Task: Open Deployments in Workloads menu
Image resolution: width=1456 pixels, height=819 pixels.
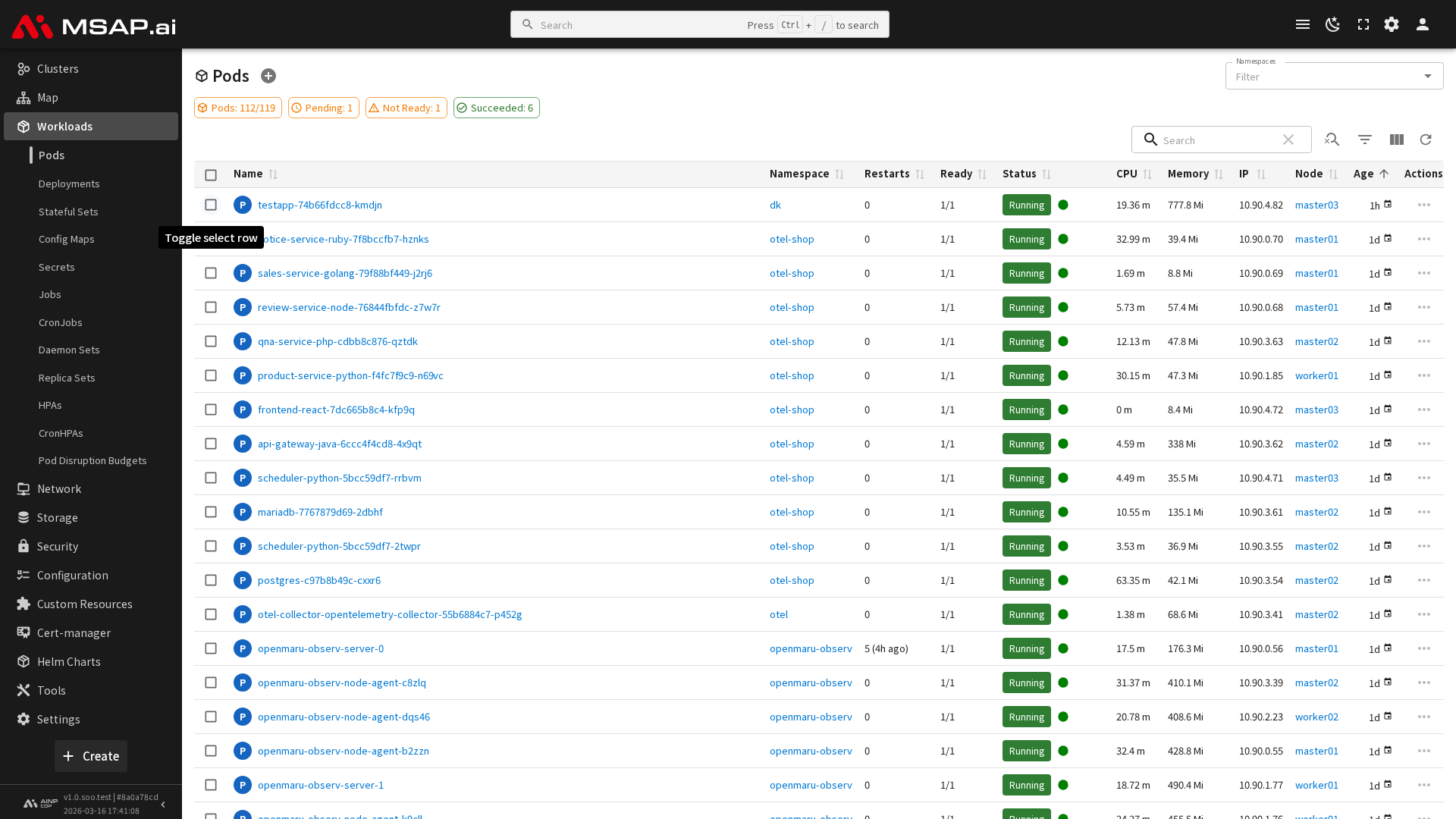Action: (x=69, y=184)
